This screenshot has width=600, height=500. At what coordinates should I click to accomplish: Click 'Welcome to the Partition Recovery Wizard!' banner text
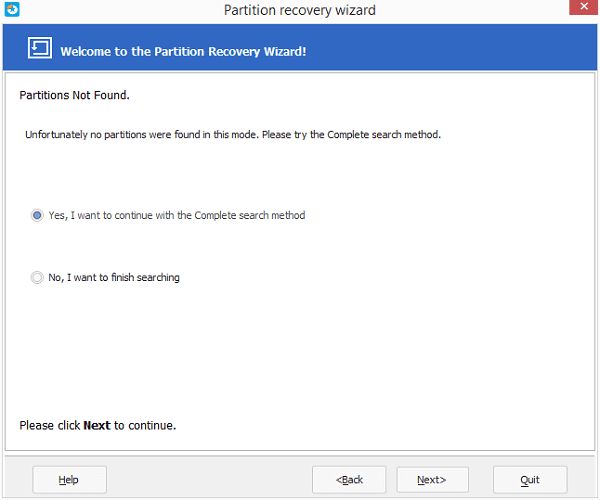click(183, 52)
